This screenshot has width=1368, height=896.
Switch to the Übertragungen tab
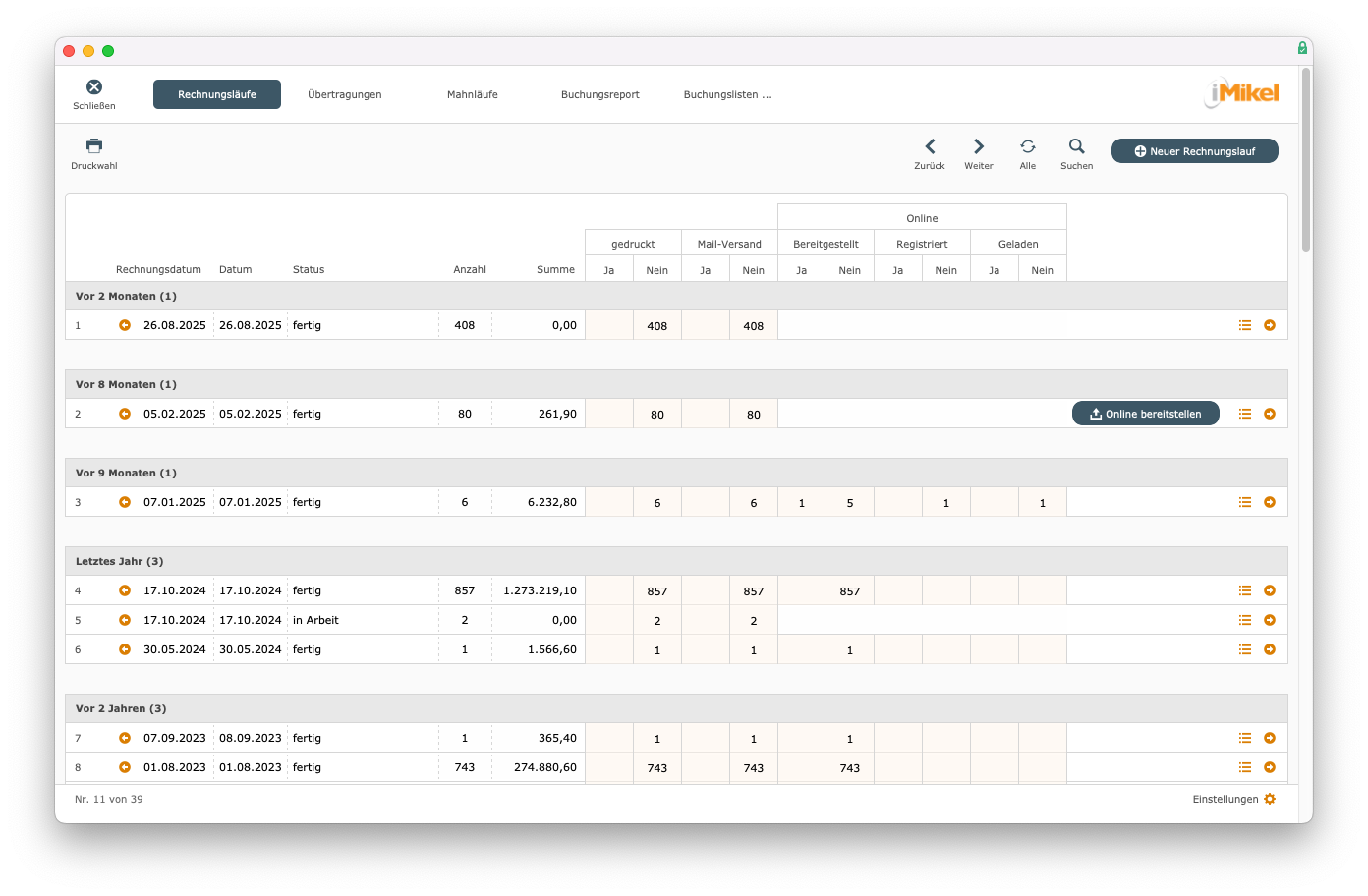pyautogui.click(x=345, y=94)
